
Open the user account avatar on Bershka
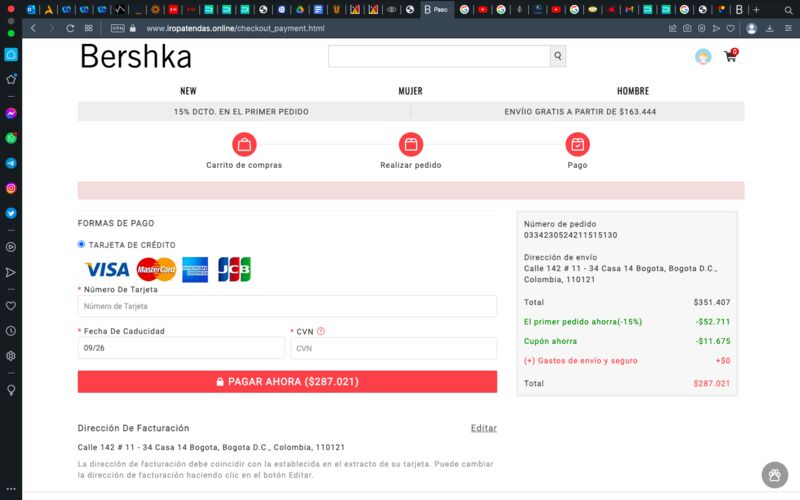[x=703, y=56]
